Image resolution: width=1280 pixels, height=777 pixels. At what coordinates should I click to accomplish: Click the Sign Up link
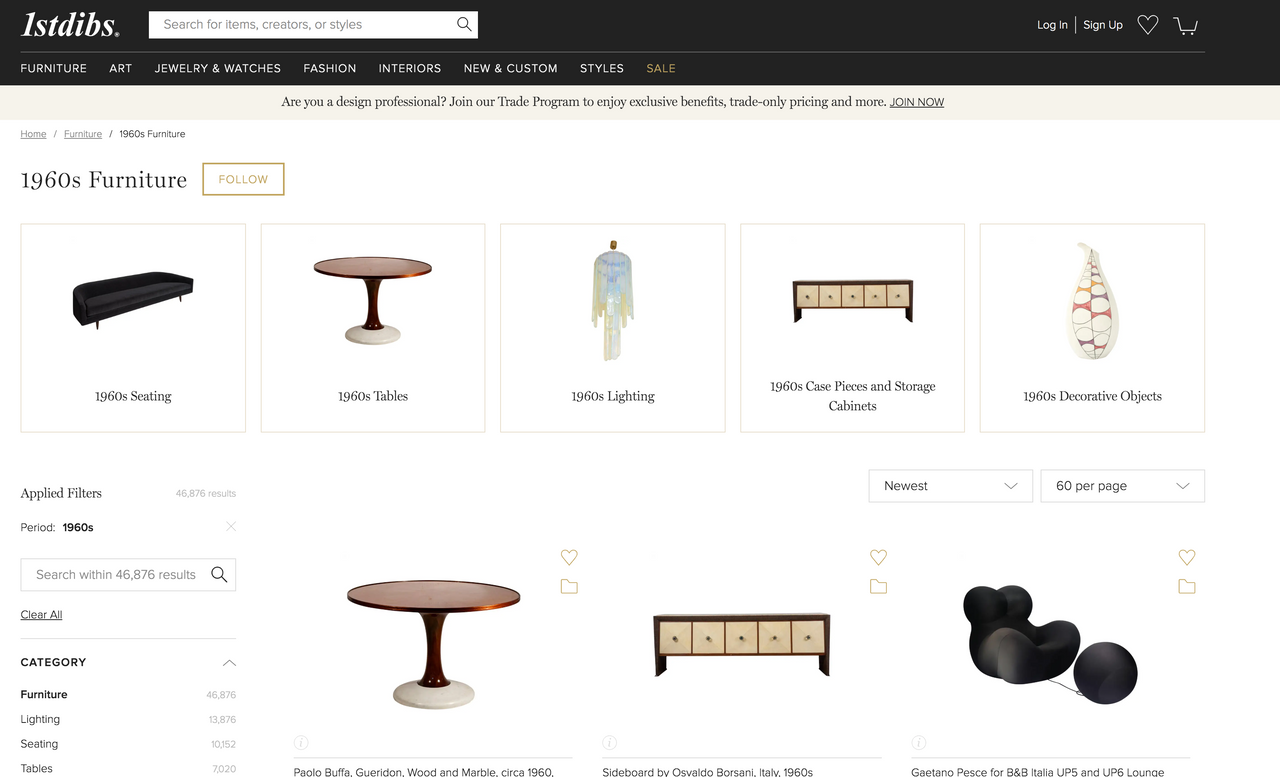click(x=1103, y=25)
